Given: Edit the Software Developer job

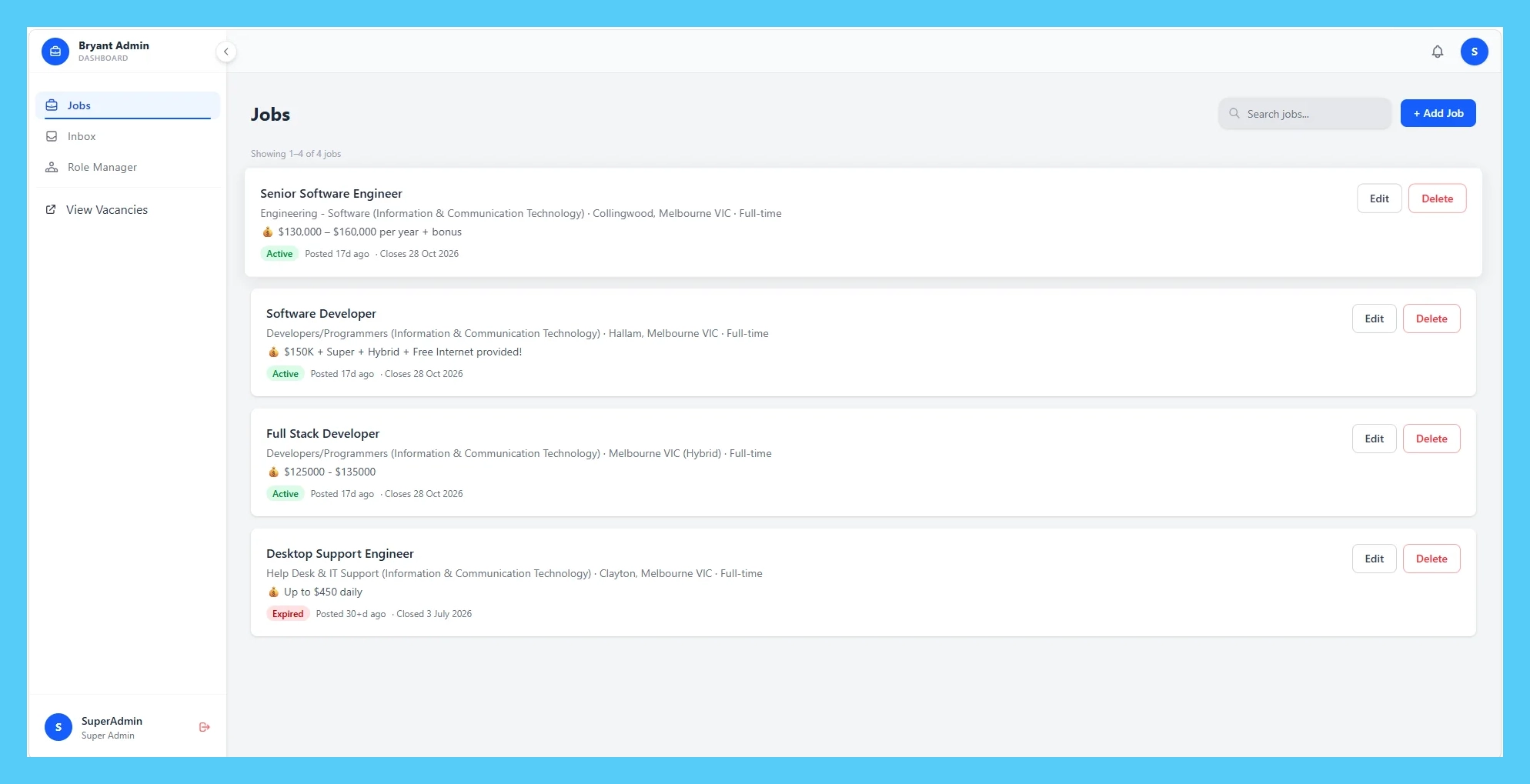Looking at the screenshot, I should pos(1374,319).
